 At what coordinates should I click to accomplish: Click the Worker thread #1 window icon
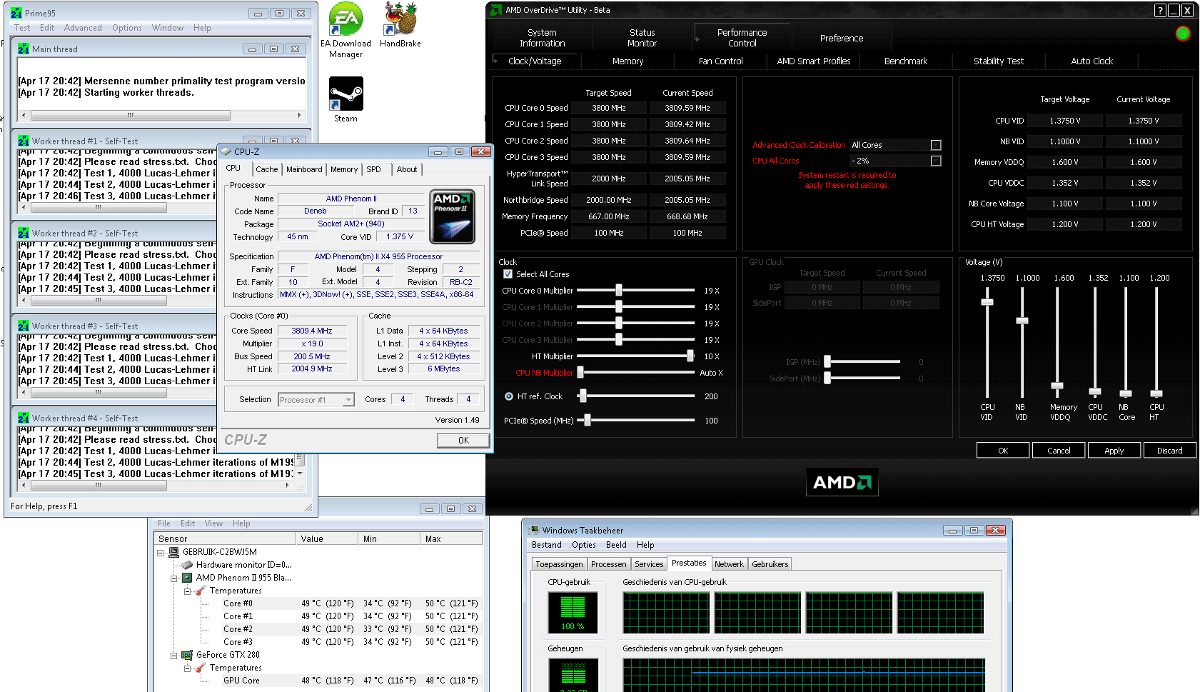coord(24,141)
